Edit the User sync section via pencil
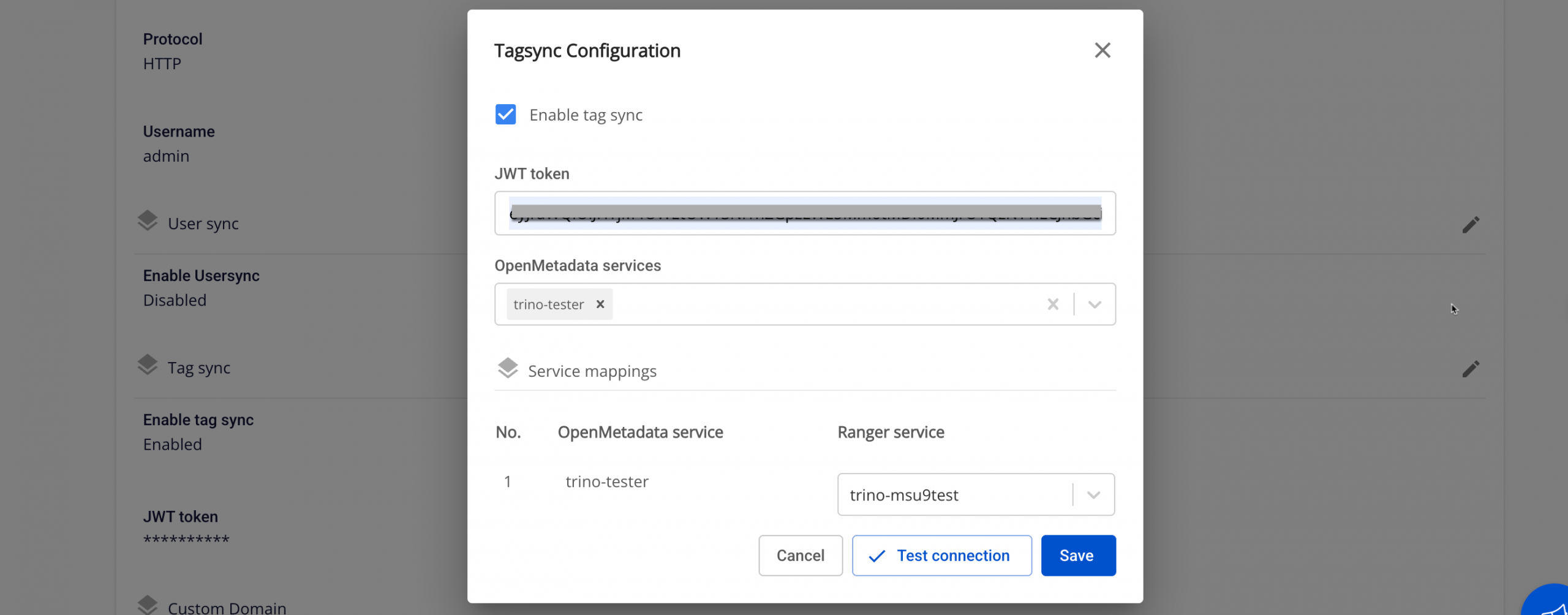 click(x=1470, y=224)
